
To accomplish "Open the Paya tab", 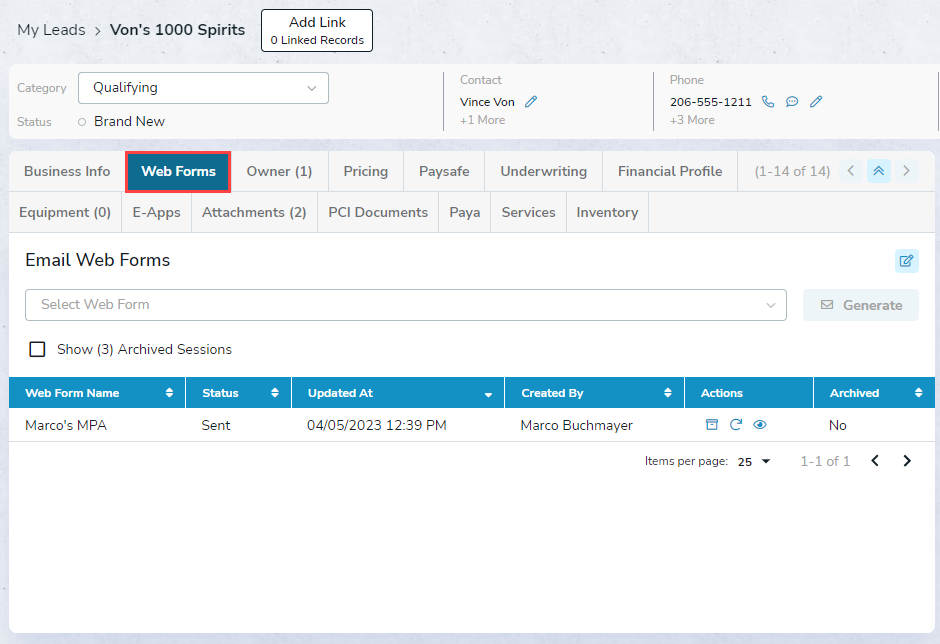I will pyautogui.click(x=465, y=212).
